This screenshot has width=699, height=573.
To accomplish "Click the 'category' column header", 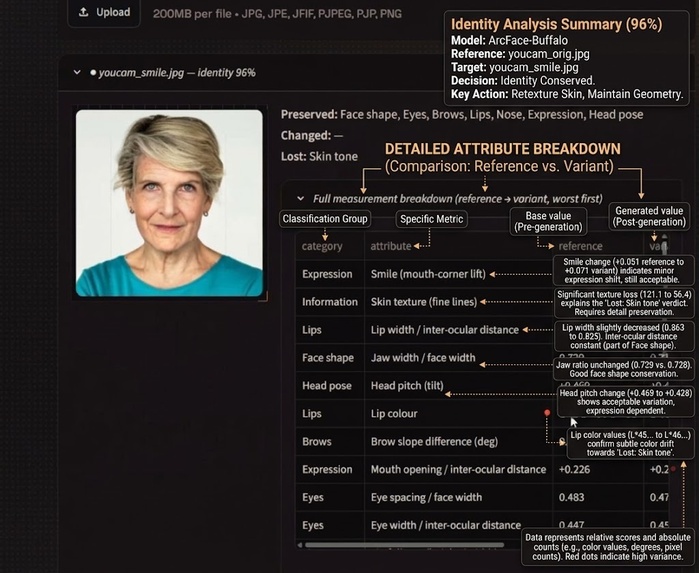I will point(322,246).
